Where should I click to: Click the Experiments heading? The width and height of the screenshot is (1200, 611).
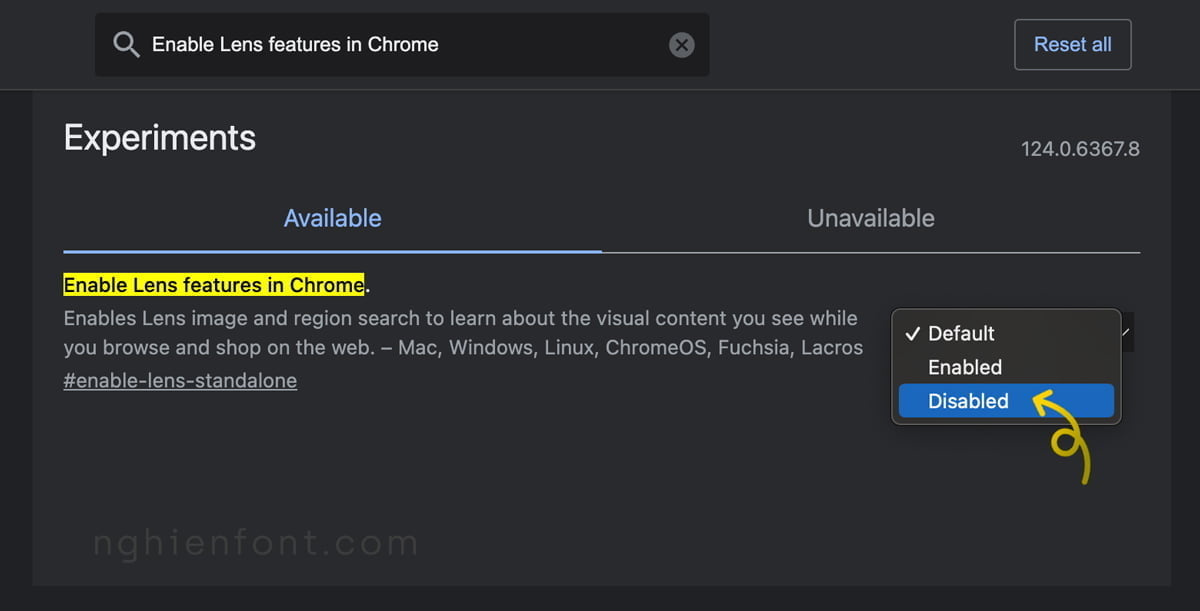click(x=160, y=137)
